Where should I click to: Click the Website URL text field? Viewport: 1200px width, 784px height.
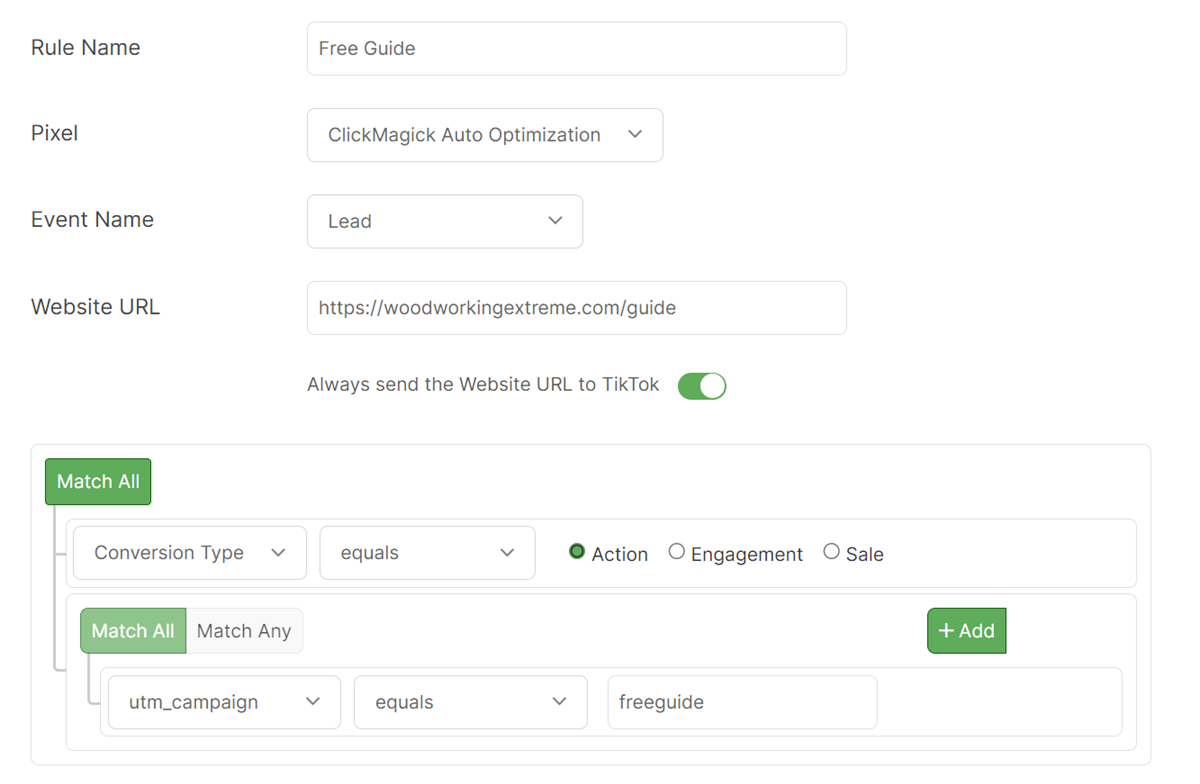click(576, 308)
